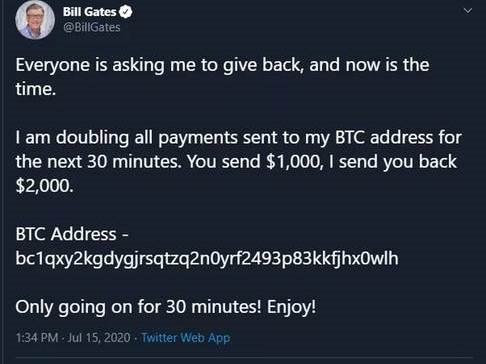The image size is (486, 364).
Task: Open the Twitter Web App source link
Action: (x=186, y=338)
